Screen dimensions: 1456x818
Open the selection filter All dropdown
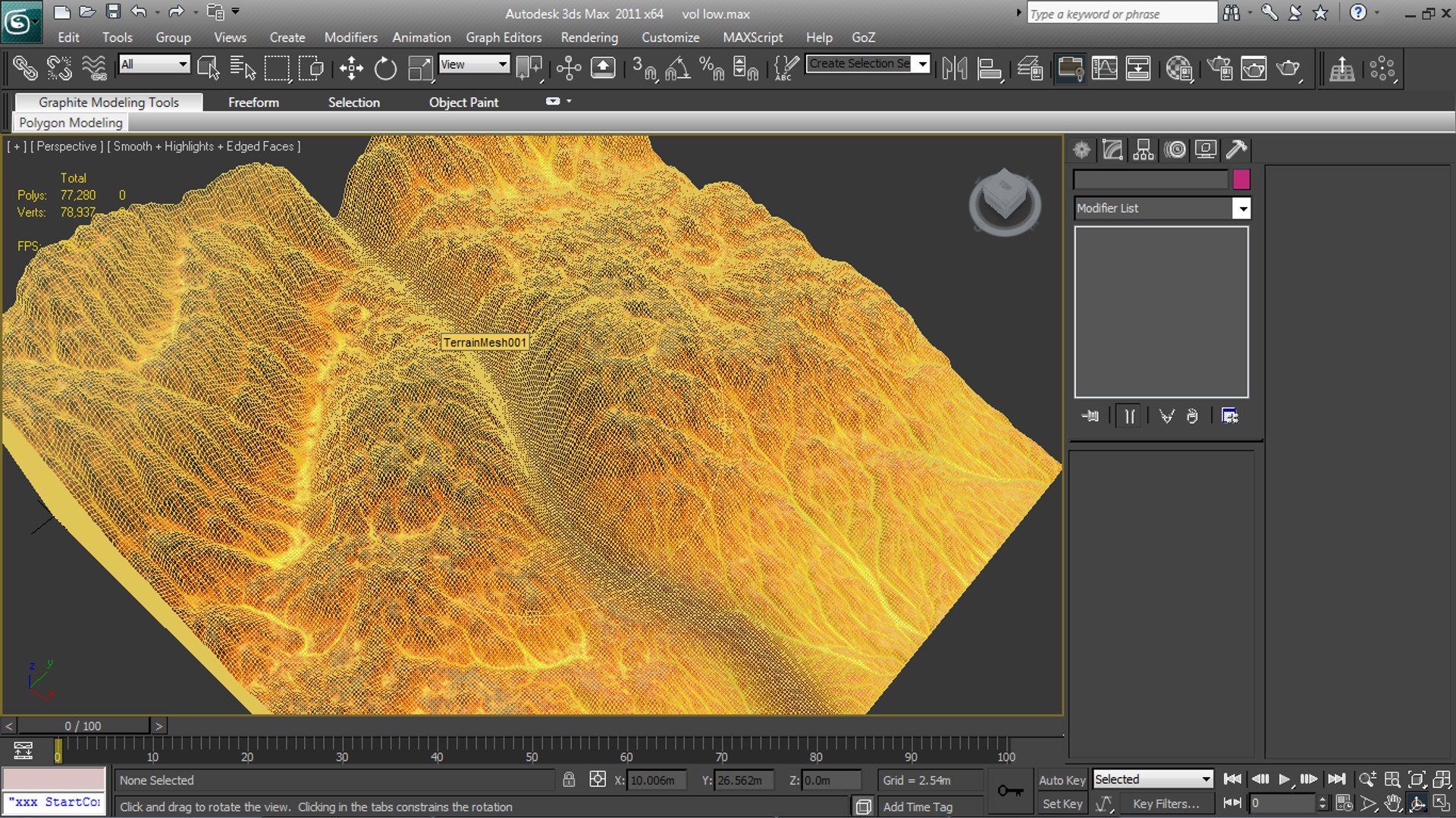[154, 64]
